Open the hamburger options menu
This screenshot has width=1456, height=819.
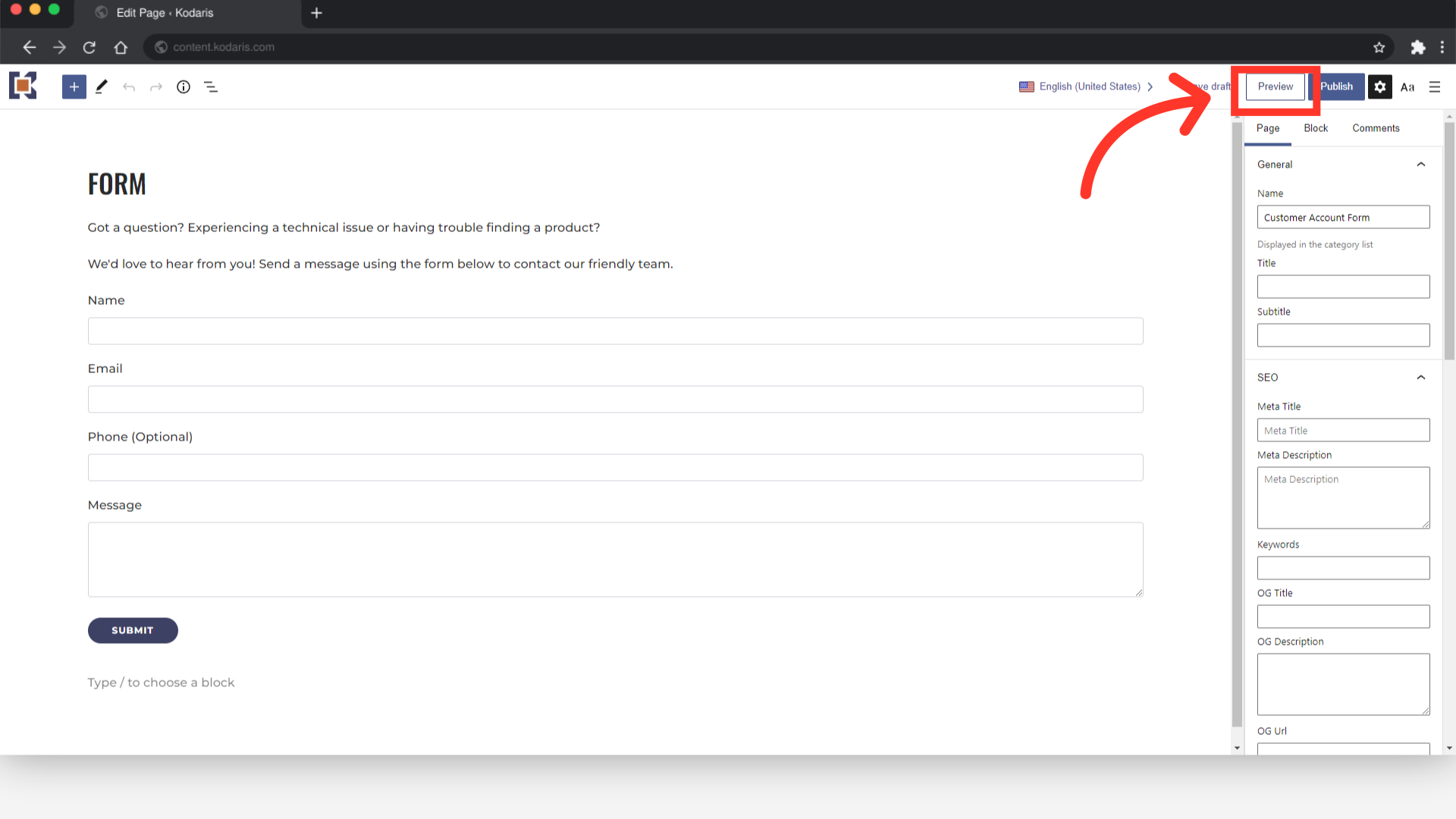tap(1435, 87)
